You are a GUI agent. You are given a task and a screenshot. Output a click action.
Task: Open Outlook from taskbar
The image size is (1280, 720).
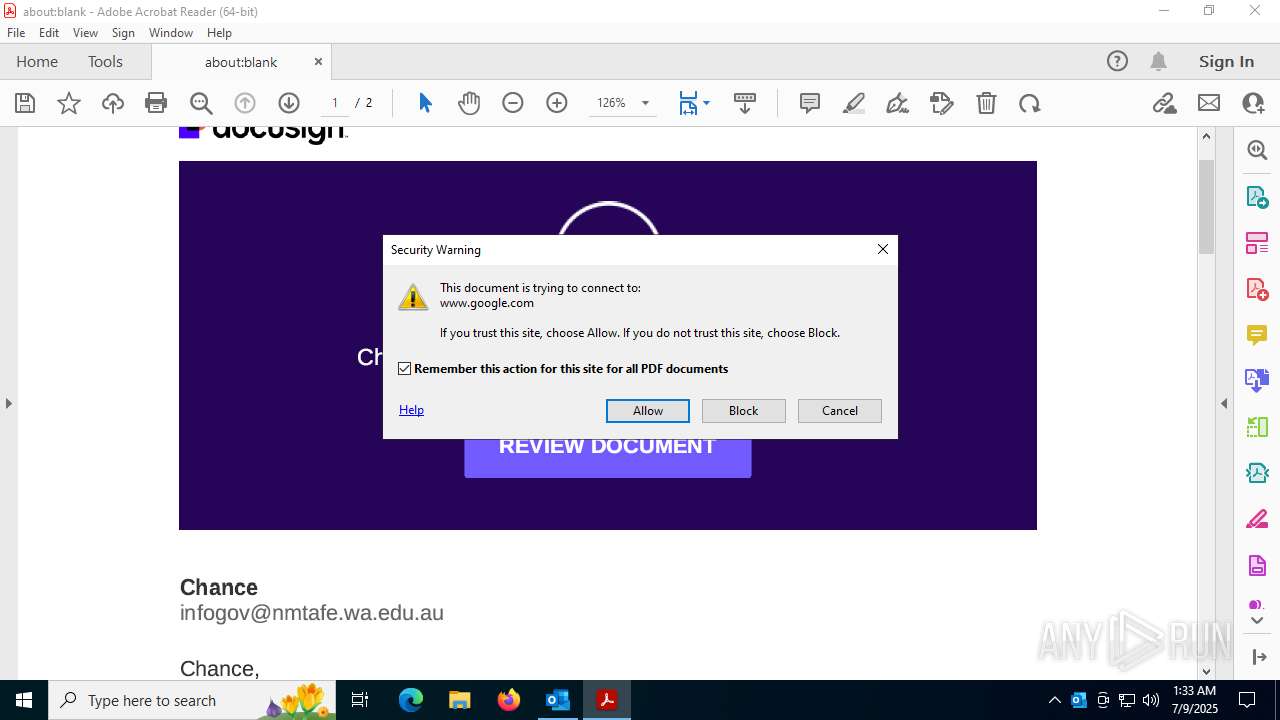point(557,700)
